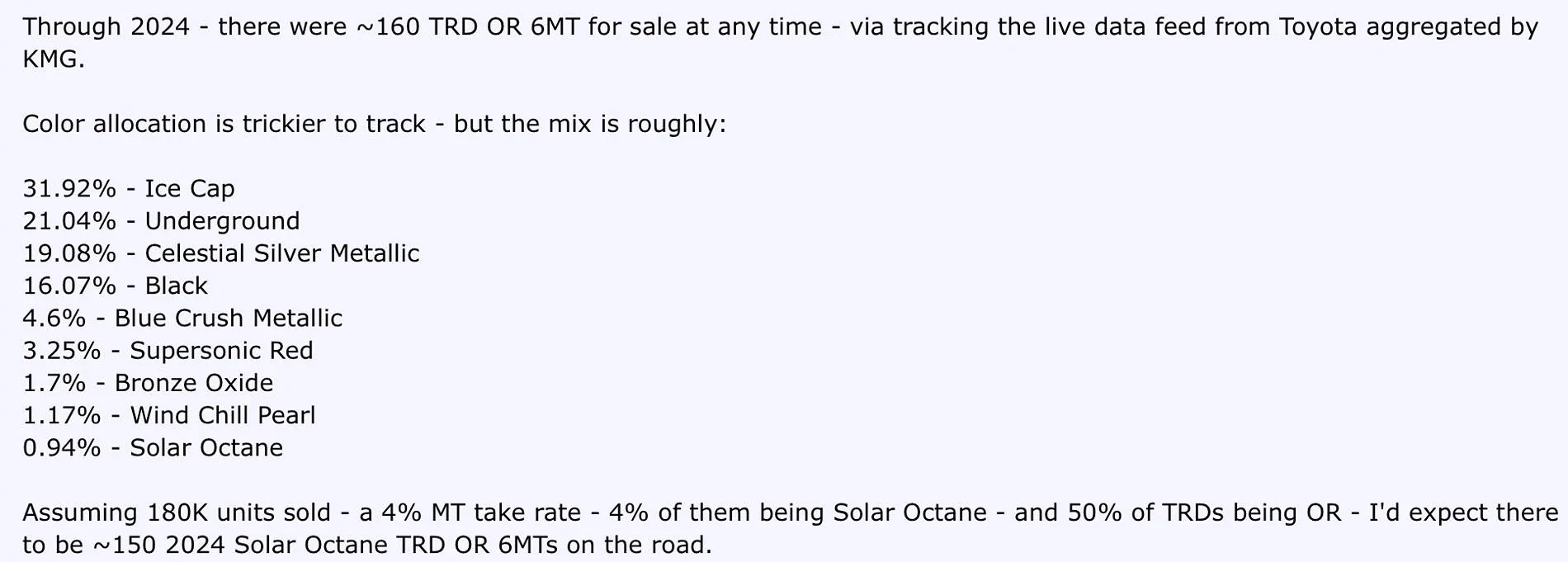Screen dimensions: 1568x562
Task: Click the '19.08% - Celestial Silver Metallic' line
Action: coord(221,253)
